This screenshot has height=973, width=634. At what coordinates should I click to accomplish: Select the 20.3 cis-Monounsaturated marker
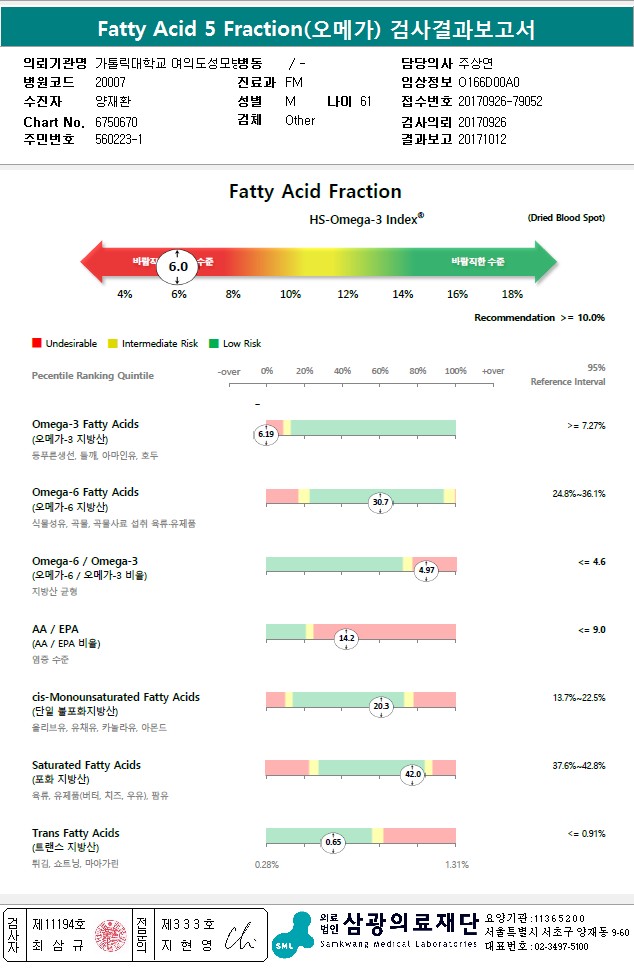click(x=381, y=706)
